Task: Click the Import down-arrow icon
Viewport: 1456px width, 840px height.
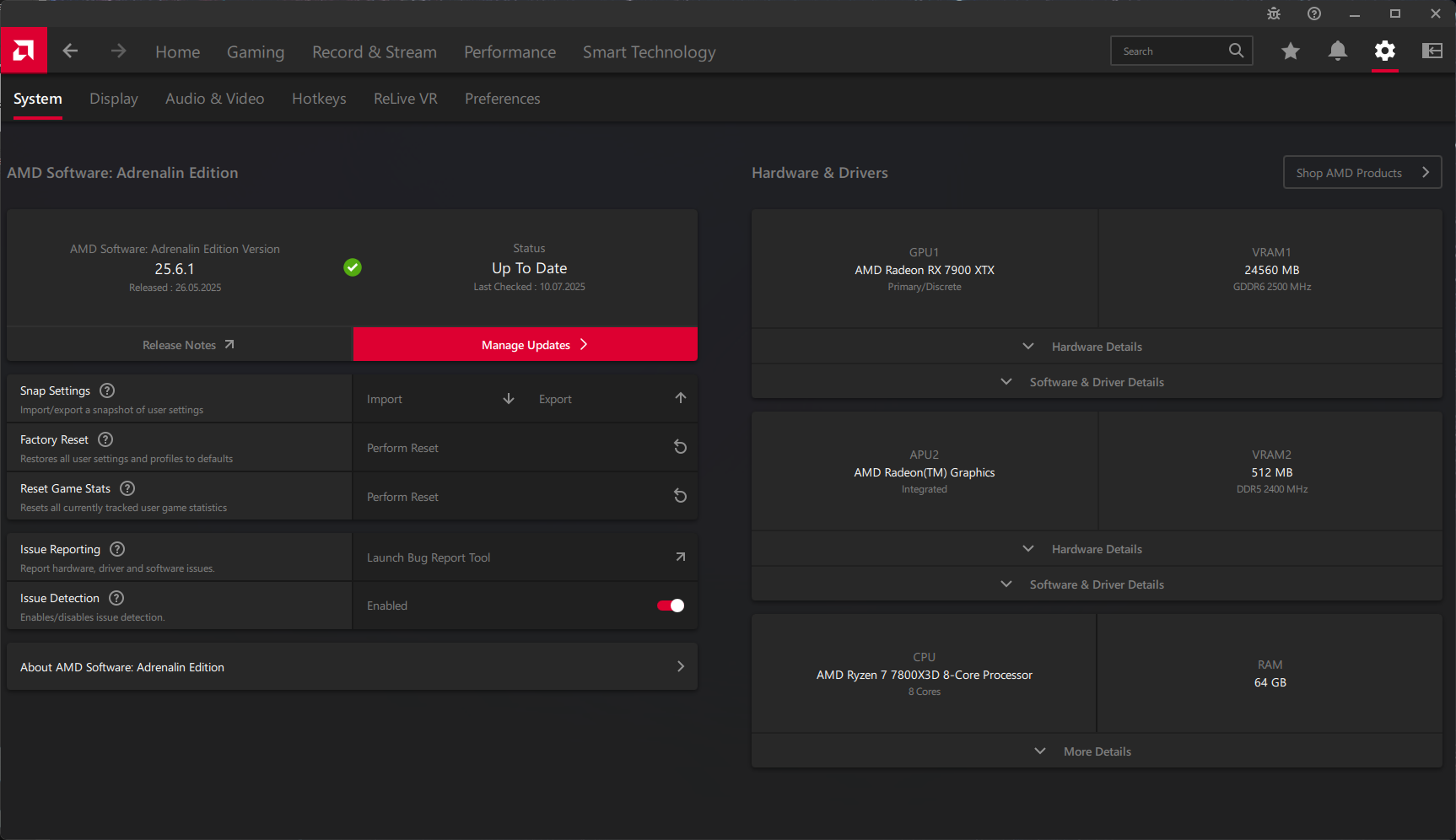Action: click(509, 399)
